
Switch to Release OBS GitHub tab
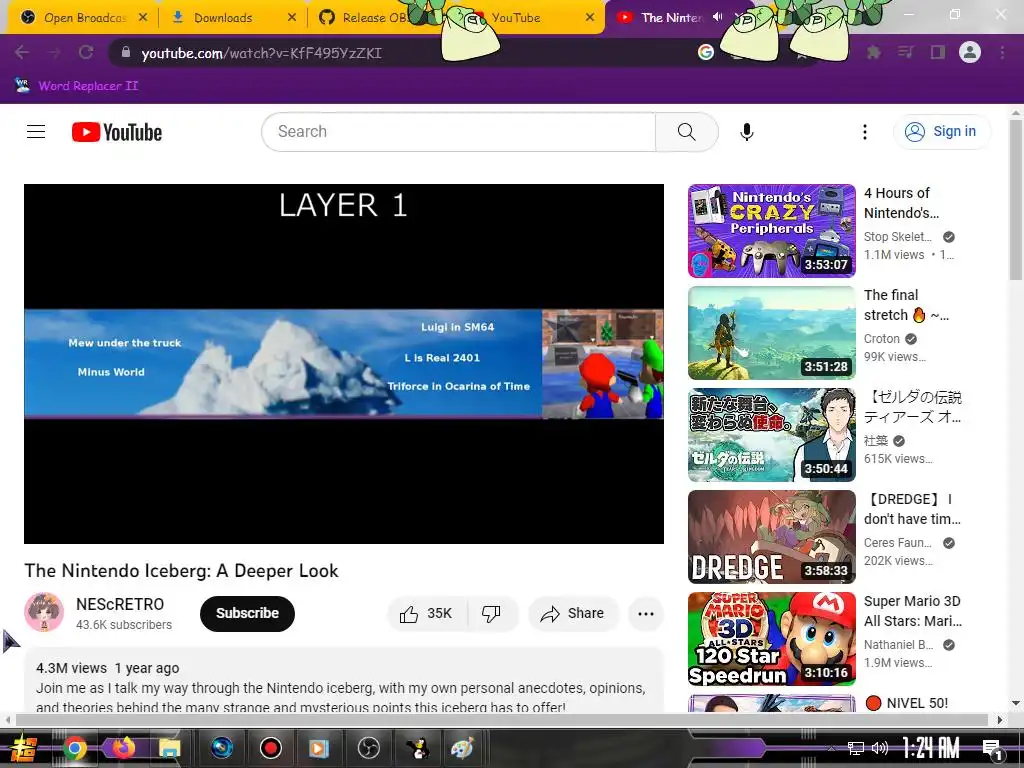(x=374, y=18)
